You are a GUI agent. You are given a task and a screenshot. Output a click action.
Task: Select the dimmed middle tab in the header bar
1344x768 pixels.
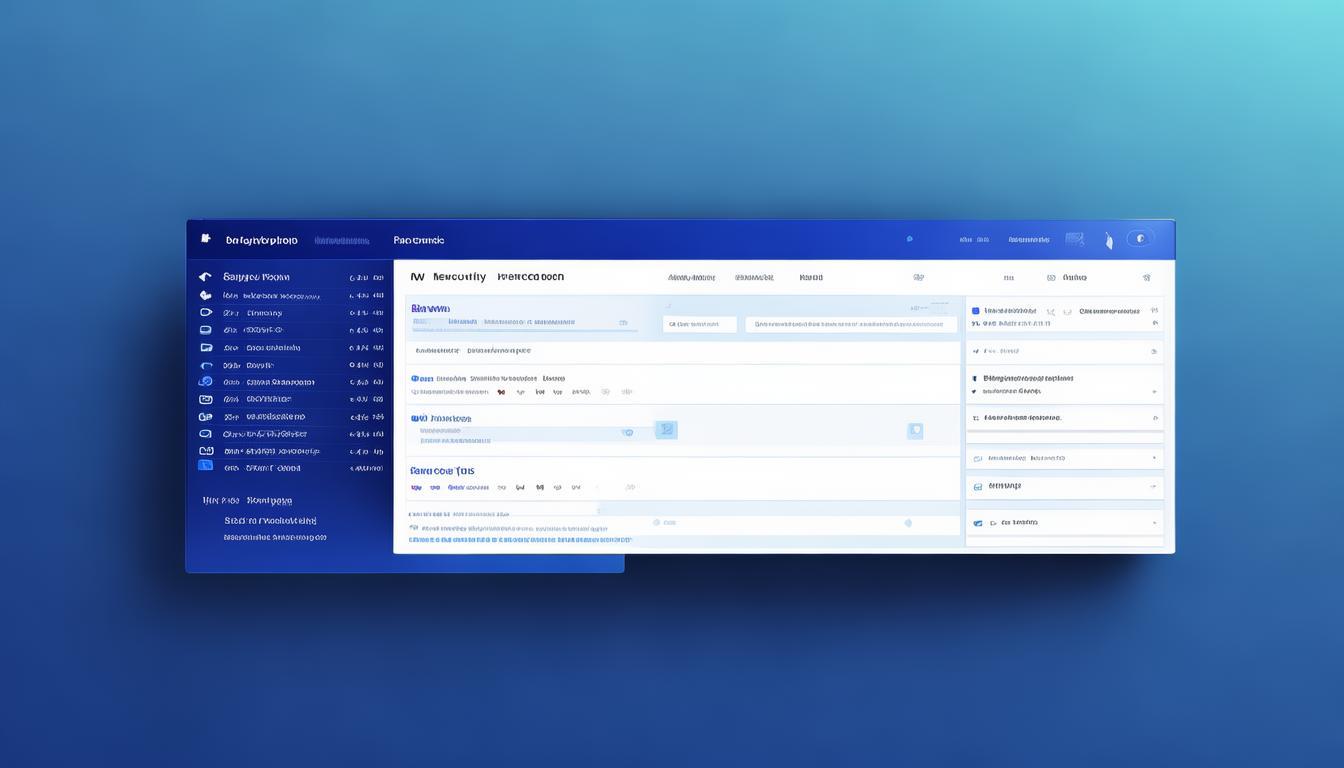(342, 240)
